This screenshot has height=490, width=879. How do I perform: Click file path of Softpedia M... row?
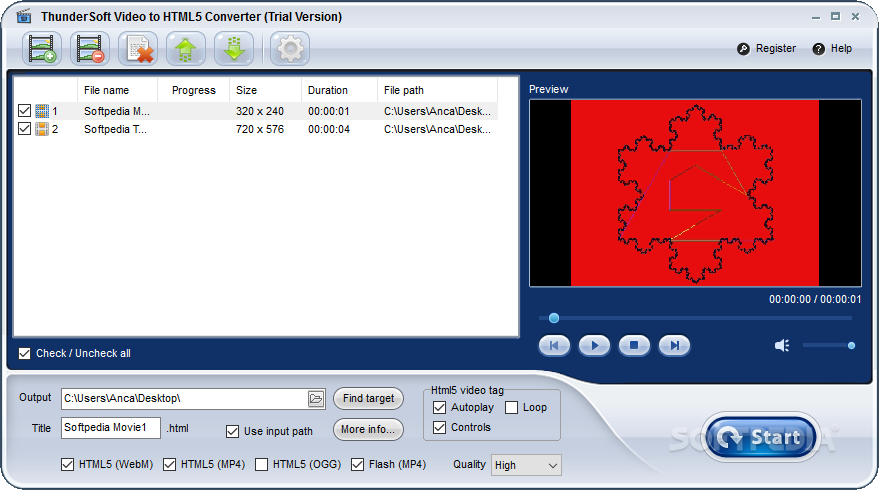(x=437, y=111)
